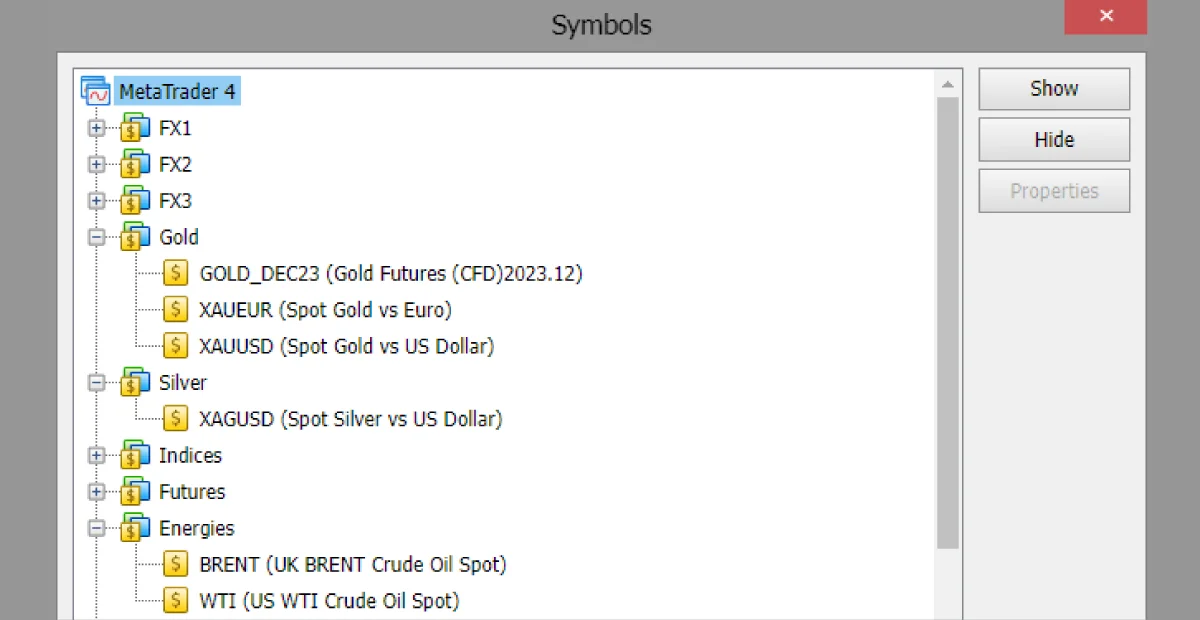
Task: Click the MetaTrader 4 root symbol icon
Action: pyautogui.click(x=94, y=90)
